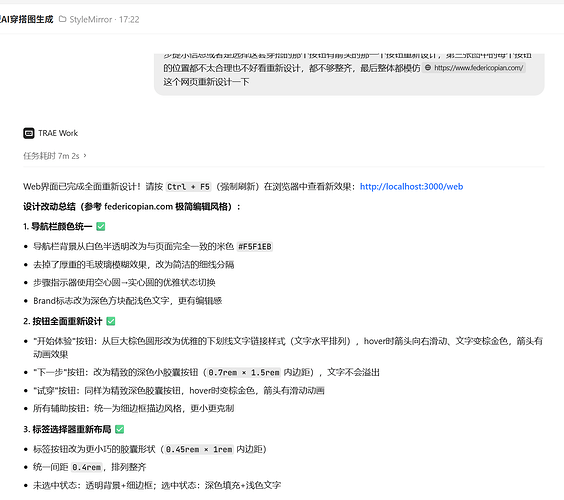The height and width of the screenshot is (500, 564).
Task: Click the bullet about 步骤指示器使用空心圆
Action: pyautogui.click(x=124, y=282)
